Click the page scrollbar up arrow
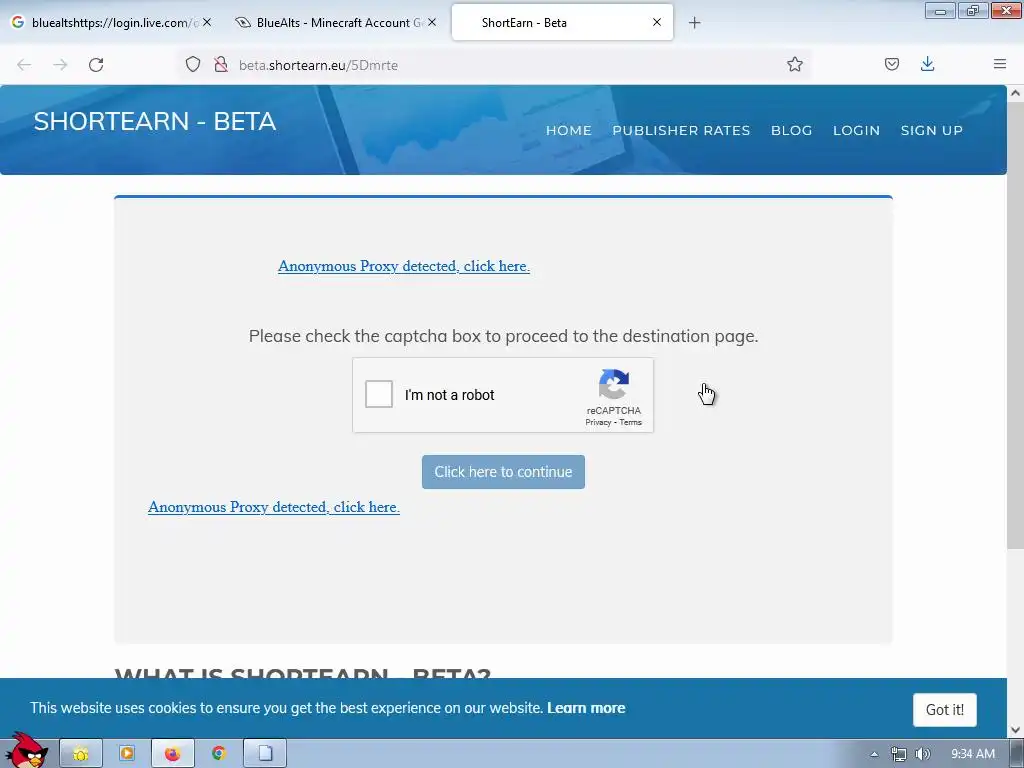 tap(1015, 93)
